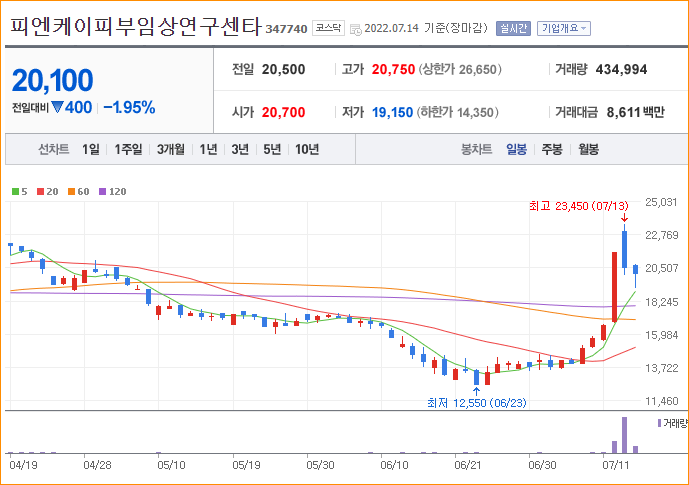Click the 하한가 14,350 text

(457, 112)
